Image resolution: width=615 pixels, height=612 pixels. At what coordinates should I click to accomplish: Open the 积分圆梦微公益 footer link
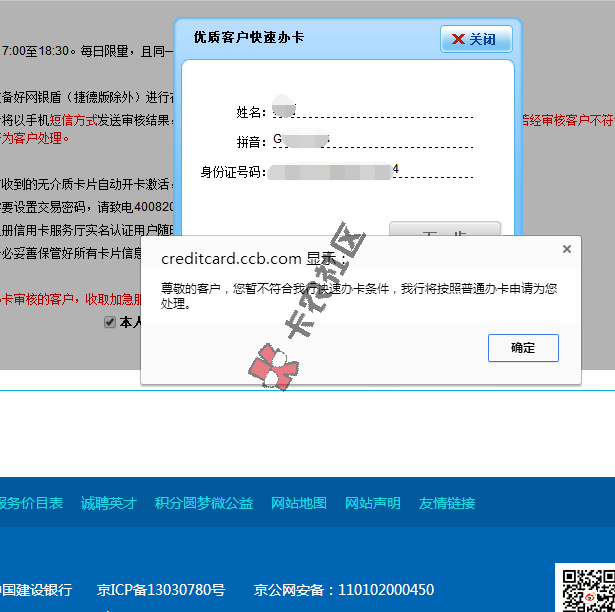point(204,503)
